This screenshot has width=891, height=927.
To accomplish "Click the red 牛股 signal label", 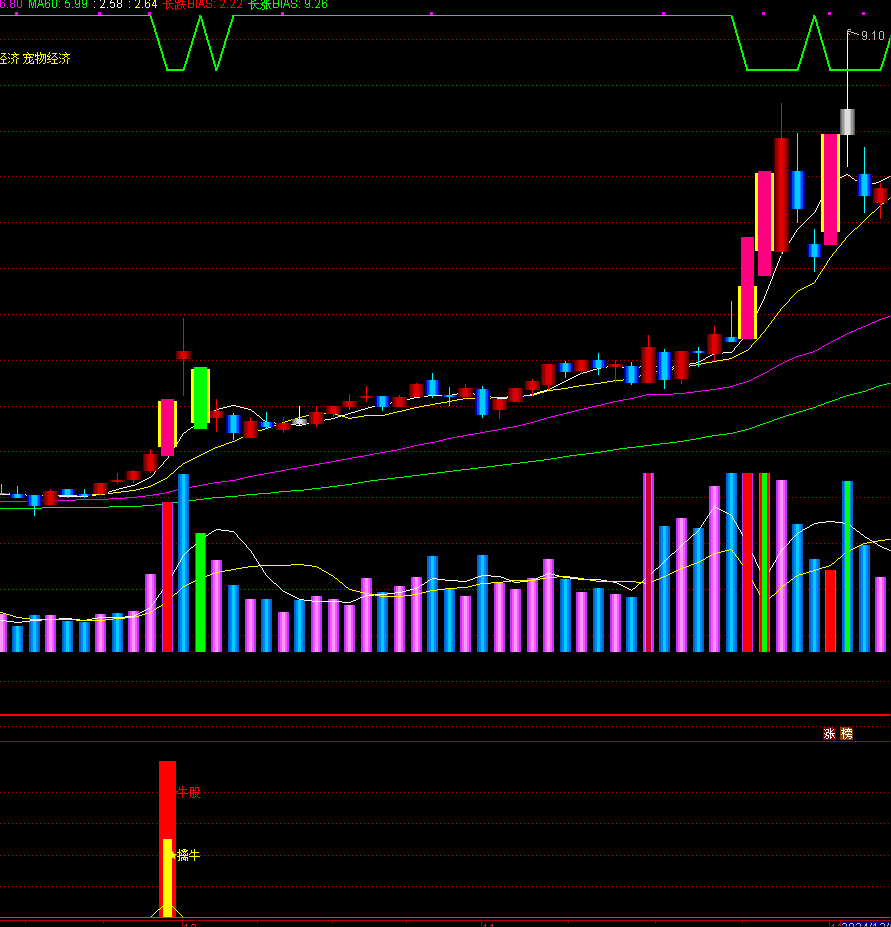I will click(x=189, y=792).
